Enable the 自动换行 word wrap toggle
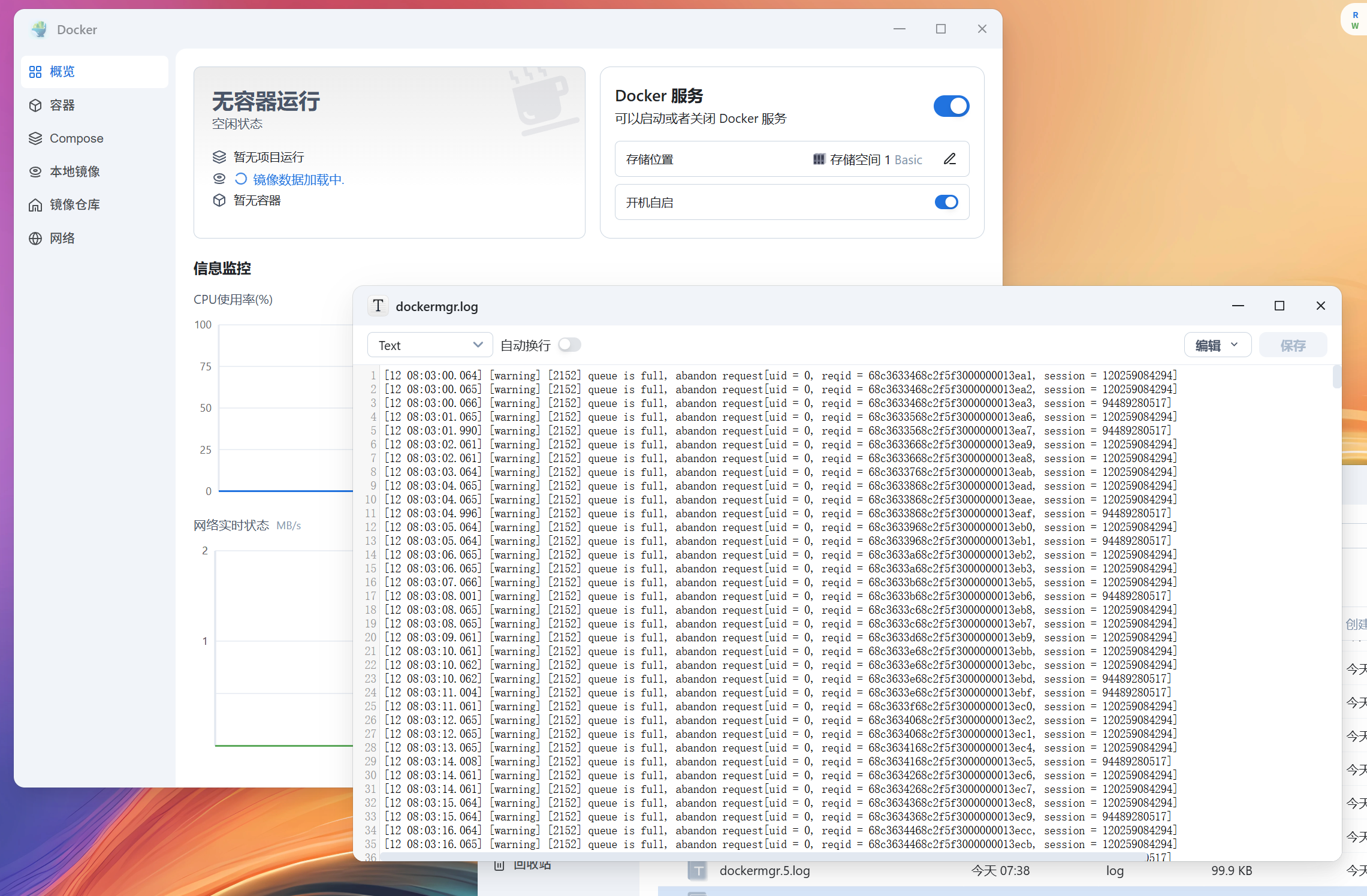 [569, 345]
